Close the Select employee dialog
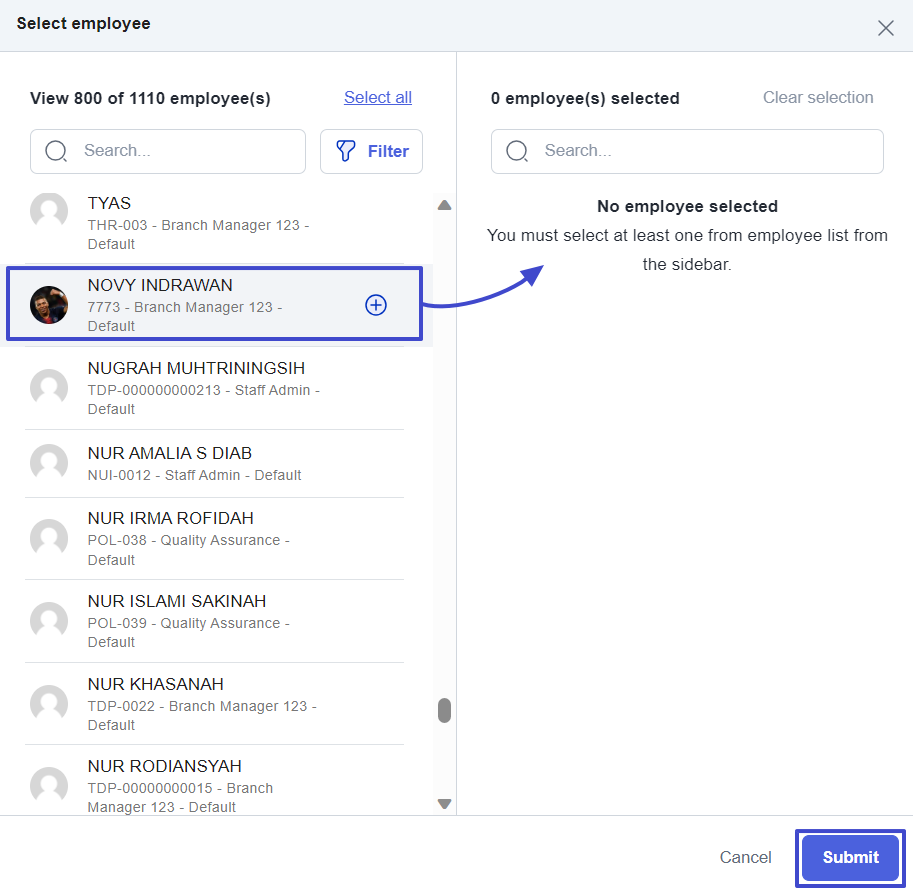Screen dimensions: 913x892 pyautogui.click(x=885, y=28)
